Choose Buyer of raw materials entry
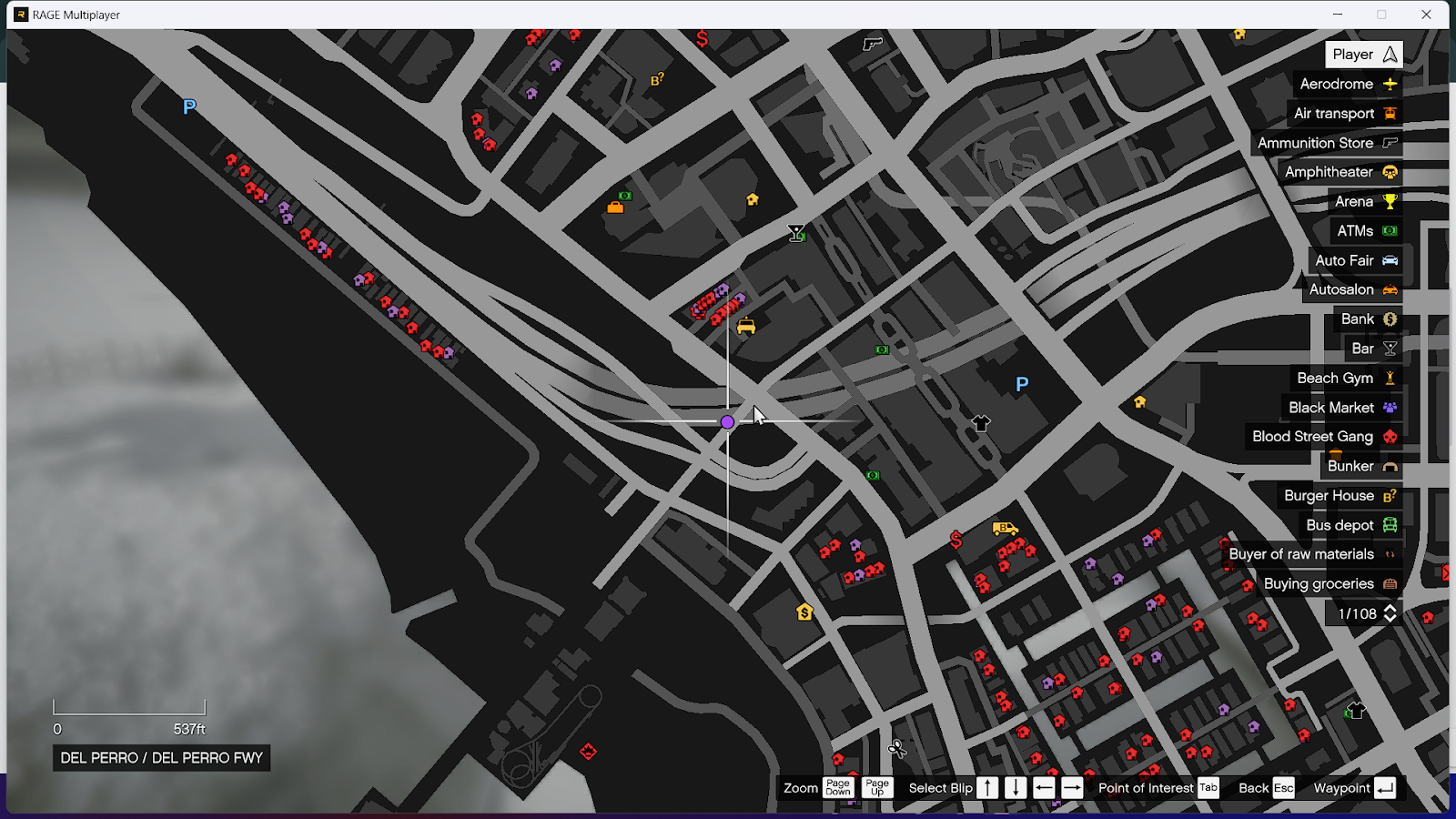Image resolution: width=1456 pixels, height=819 pixels. pos(1312,554)
